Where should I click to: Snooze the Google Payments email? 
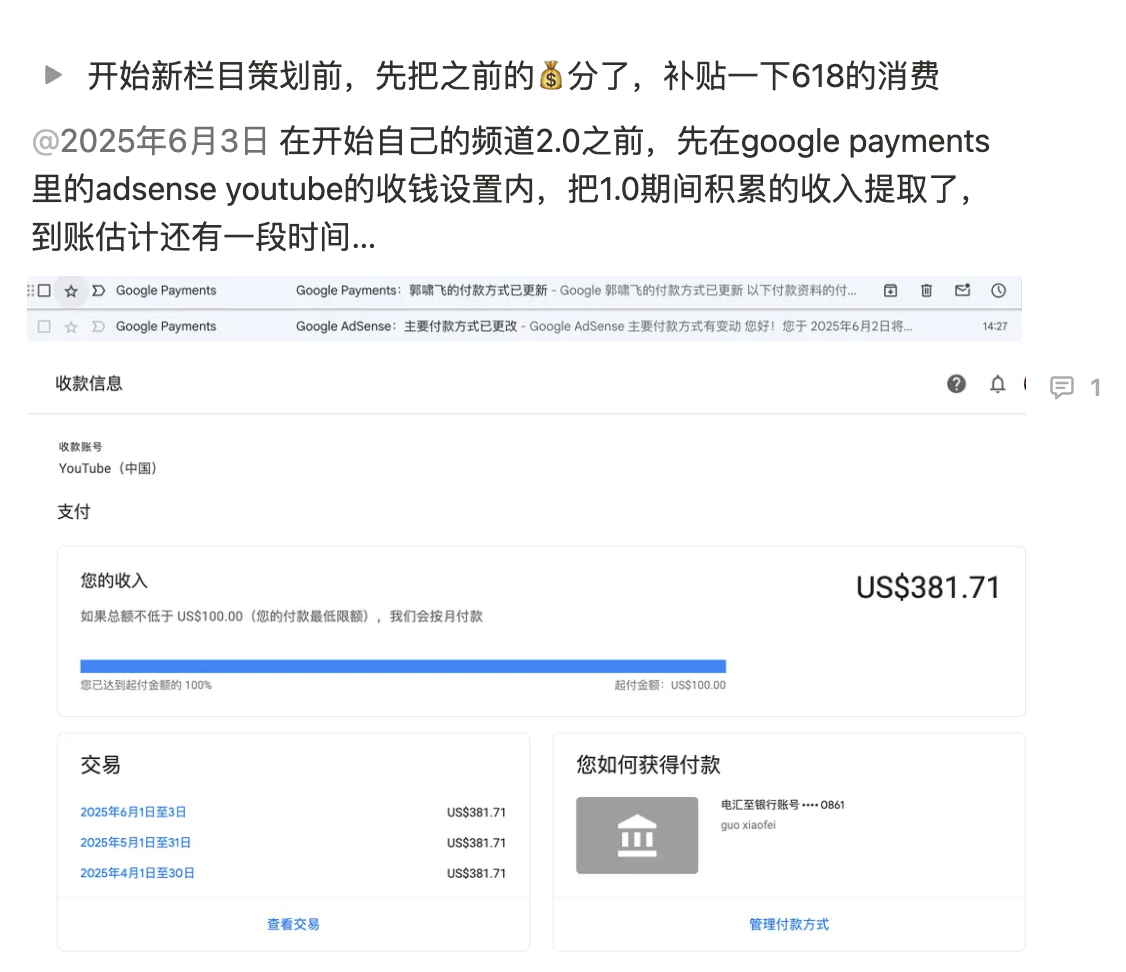click(998, 291)
